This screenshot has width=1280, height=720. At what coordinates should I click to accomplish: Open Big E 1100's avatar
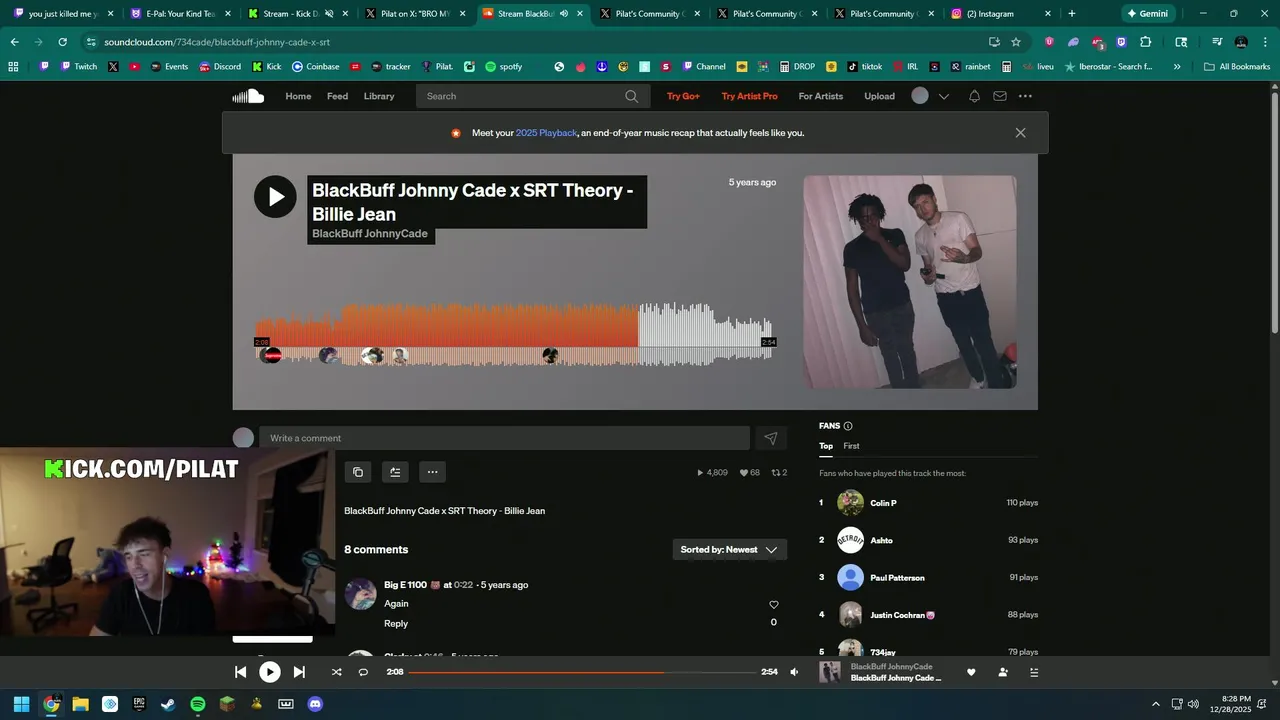point(360,593)
